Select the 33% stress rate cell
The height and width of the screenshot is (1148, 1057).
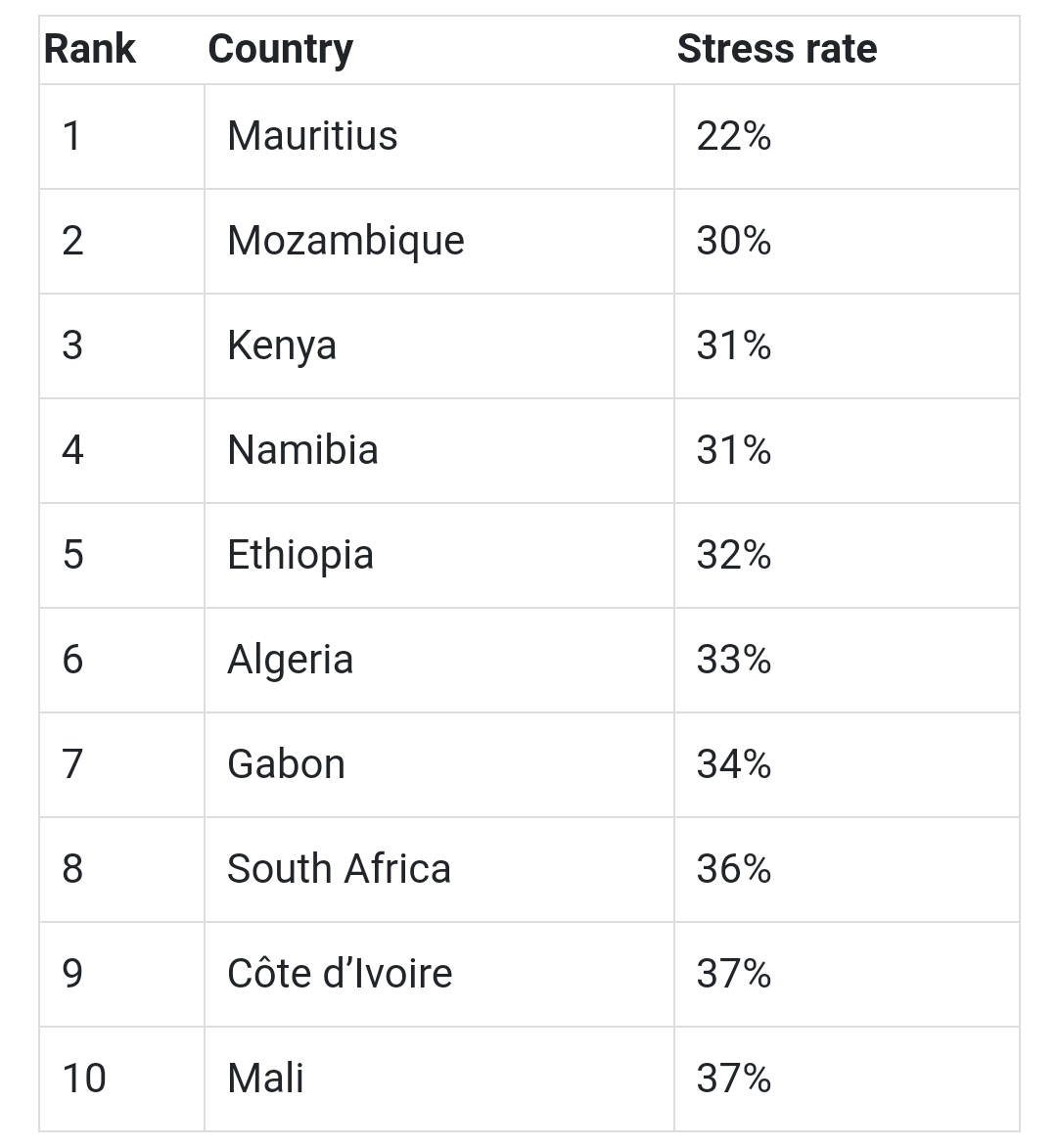point(734,660)
